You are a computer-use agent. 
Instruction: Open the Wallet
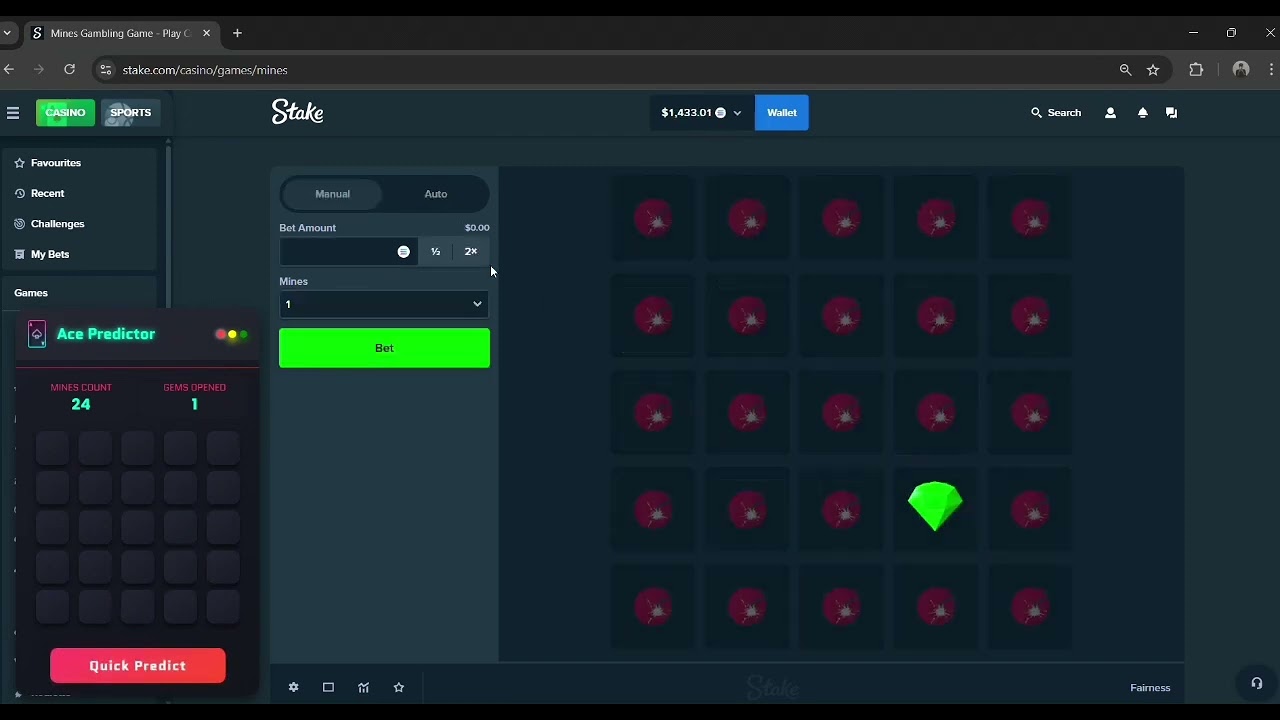click(x=782, y=113)
